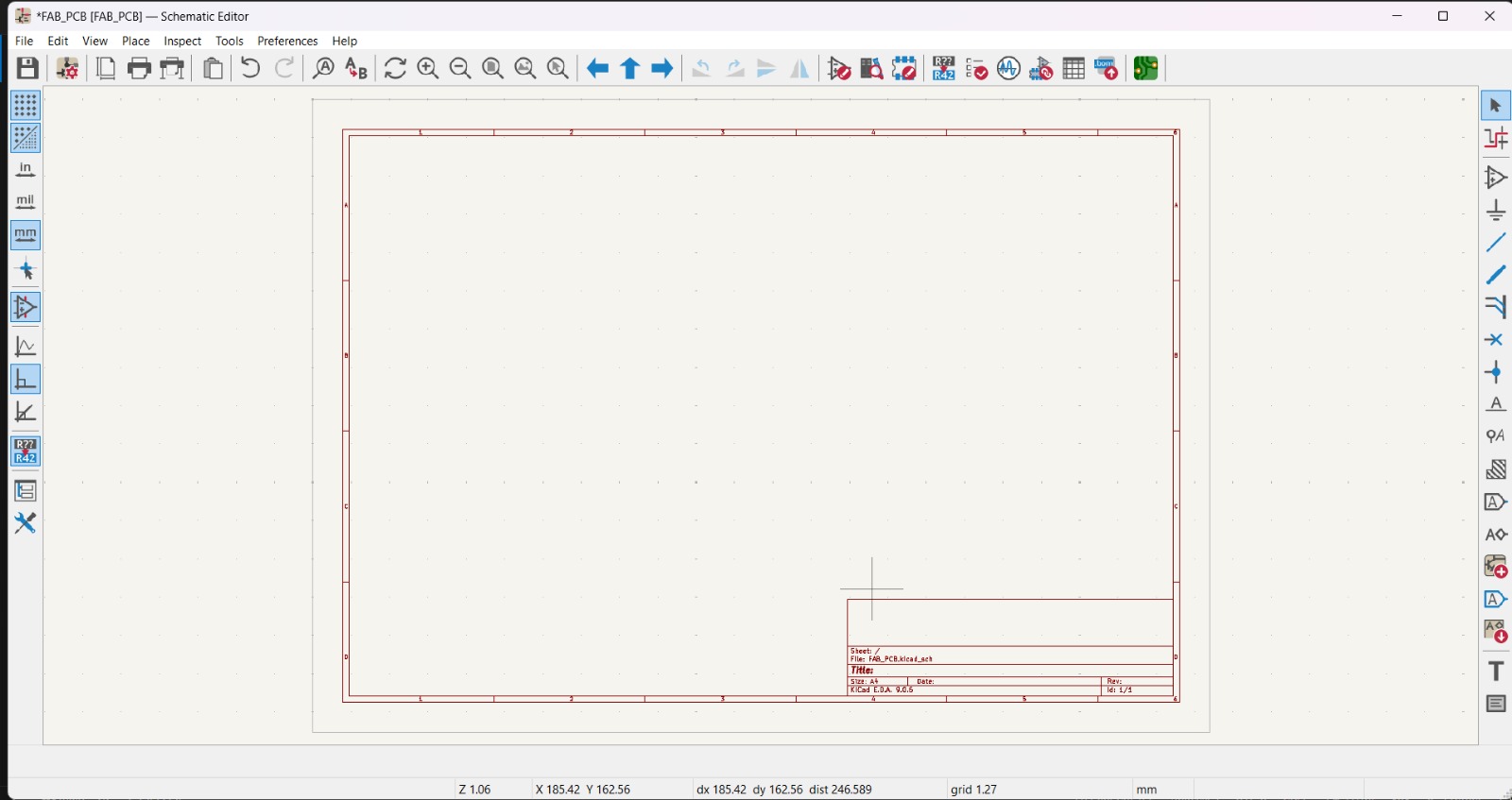Click the Print icon in the toolbar
This screenshot has width=1512, height=800.
139,68
